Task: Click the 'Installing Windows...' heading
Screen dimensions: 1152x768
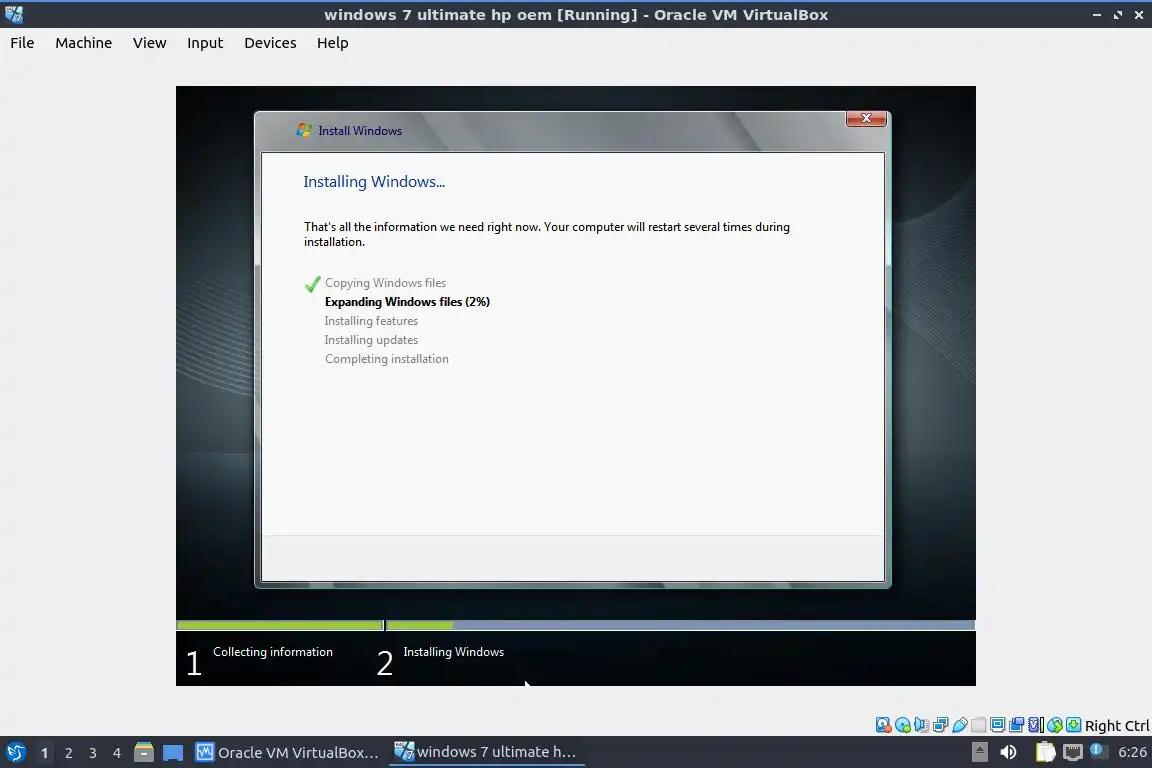Action: pos(374,182)
